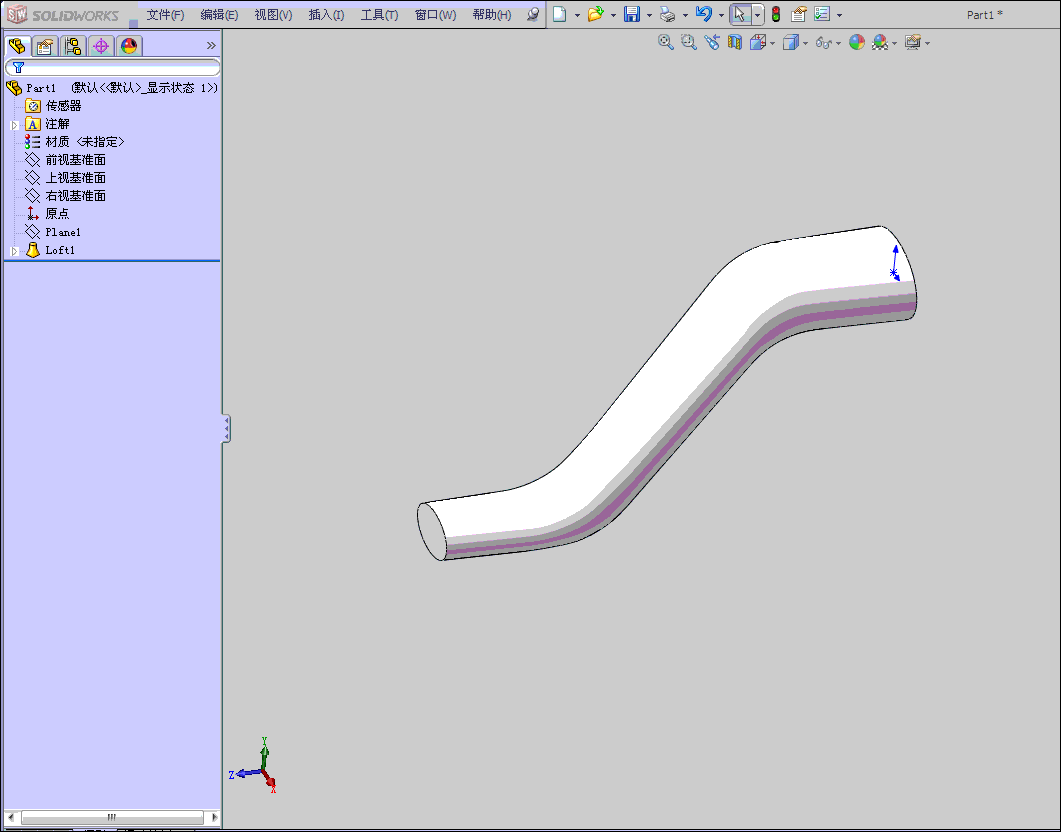This screenshot has width=1061, height=832.
Task: Click the Previous View icon
Action: click(712, 43)
